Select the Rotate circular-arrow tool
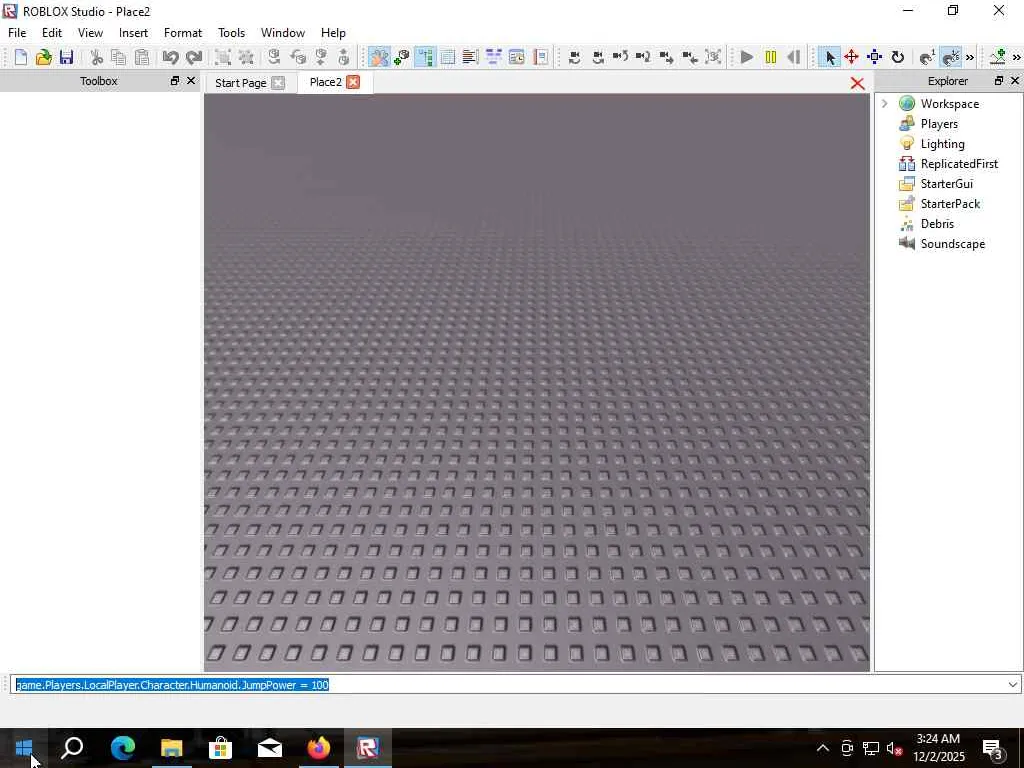Screen dimensions: 1024x768 click(898, 57)
